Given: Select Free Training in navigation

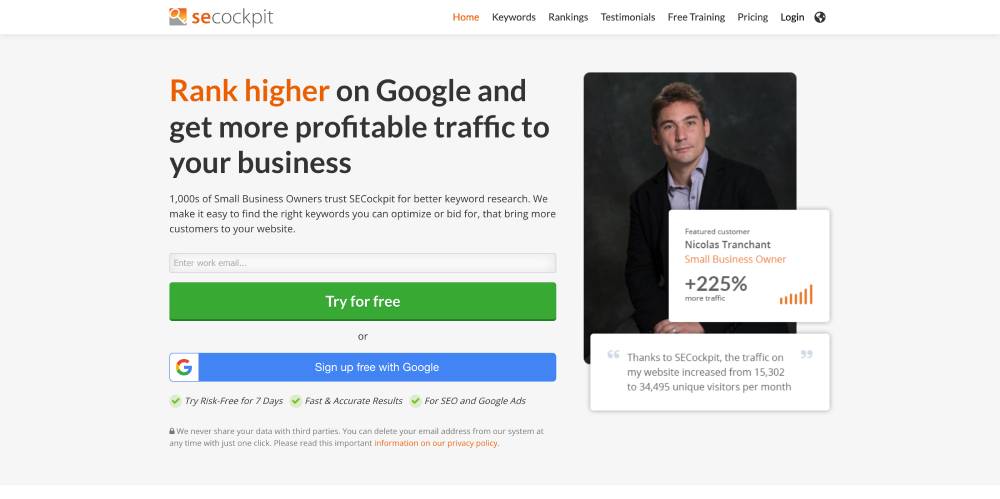Looking at the screenshot, I should (696, 17).
